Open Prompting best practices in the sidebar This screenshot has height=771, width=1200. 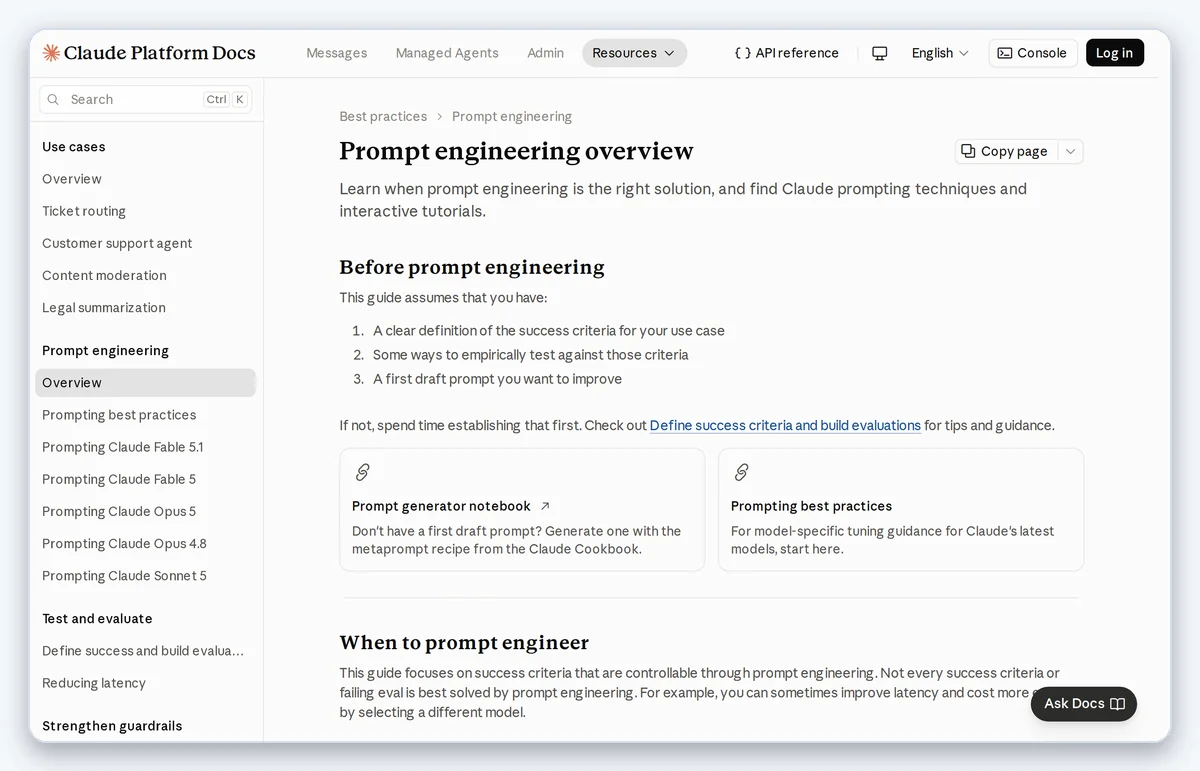pos(119,415)
